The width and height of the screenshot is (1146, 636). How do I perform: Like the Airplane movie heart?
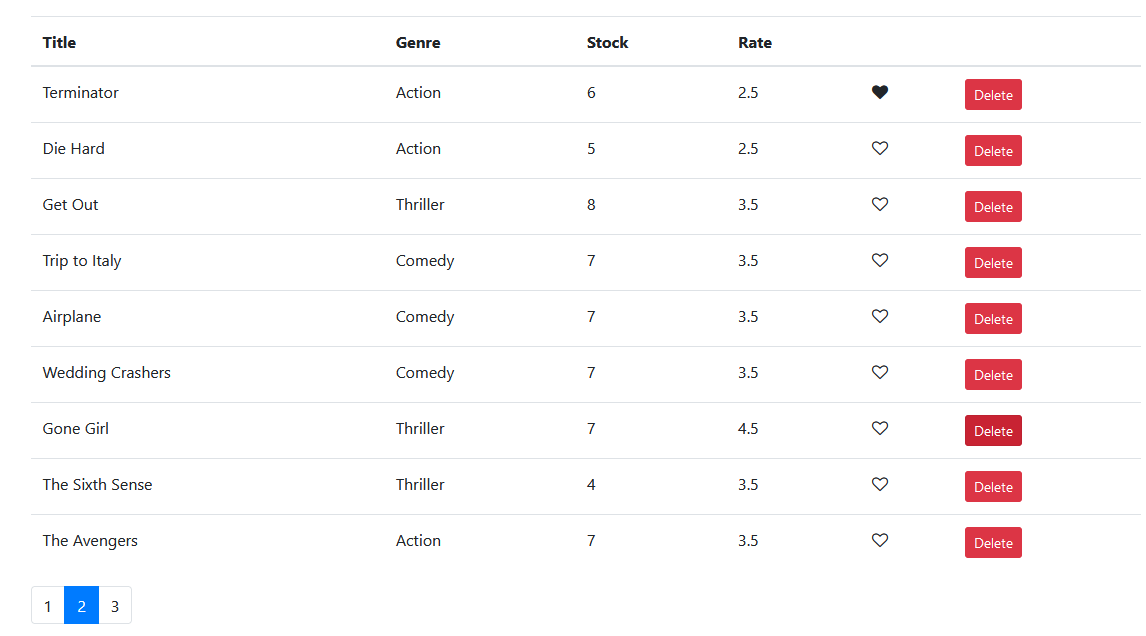pyautogui.click(x=880, y=317)
